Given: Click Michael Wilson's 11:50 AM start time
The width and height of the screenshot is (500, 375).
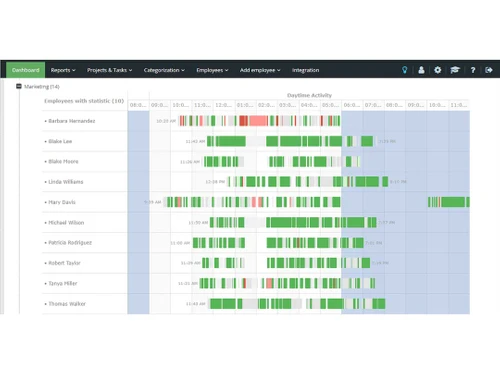Looking at the screenshot, I should (x=198, y=222).
